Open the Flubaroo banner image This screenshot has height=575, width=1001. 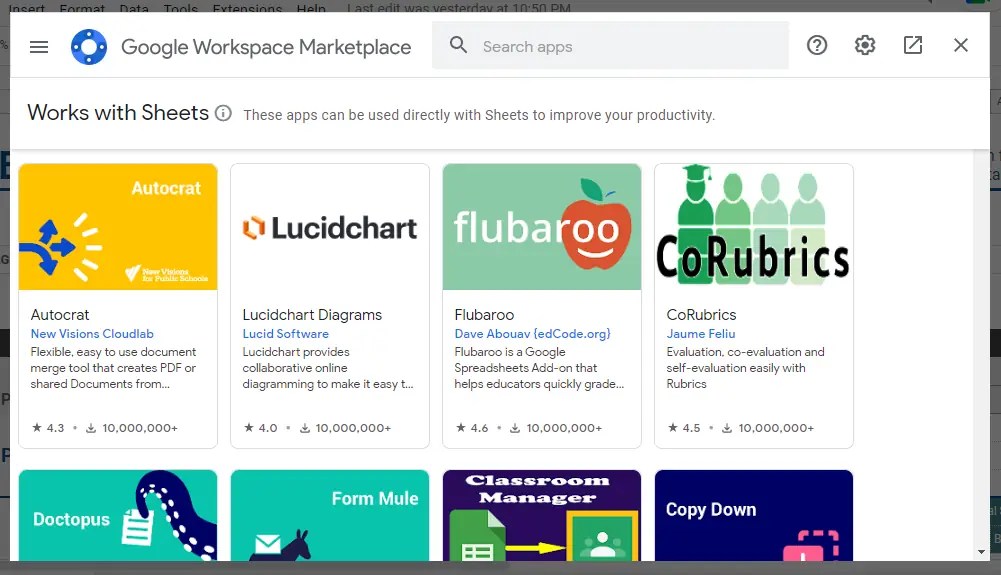click(x=542, y=227)
